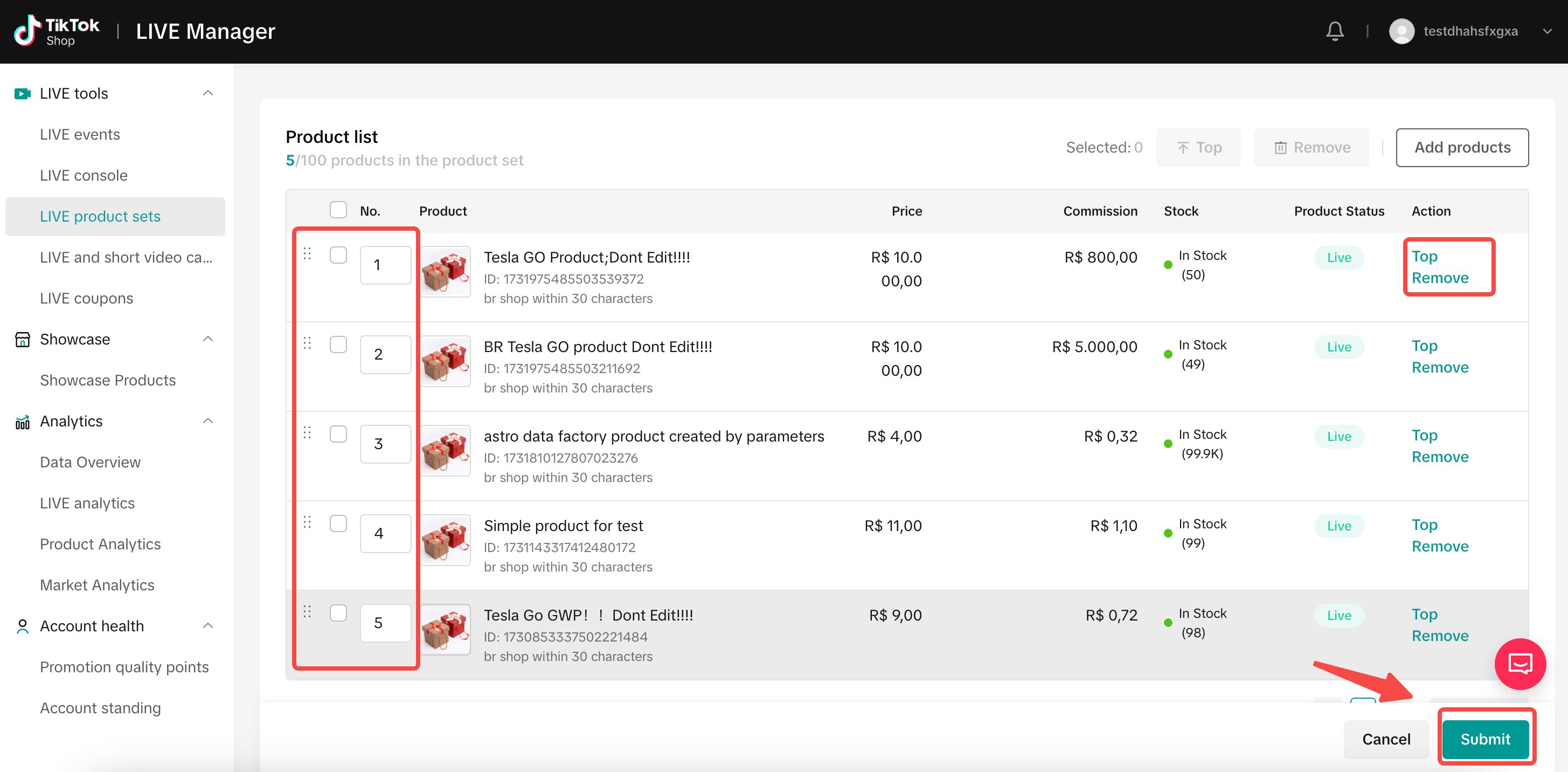Image resolution: width=1568 pixels, height=772 pixels.
Task: Collapse the Account health section
Action: (x=207, y=626)
